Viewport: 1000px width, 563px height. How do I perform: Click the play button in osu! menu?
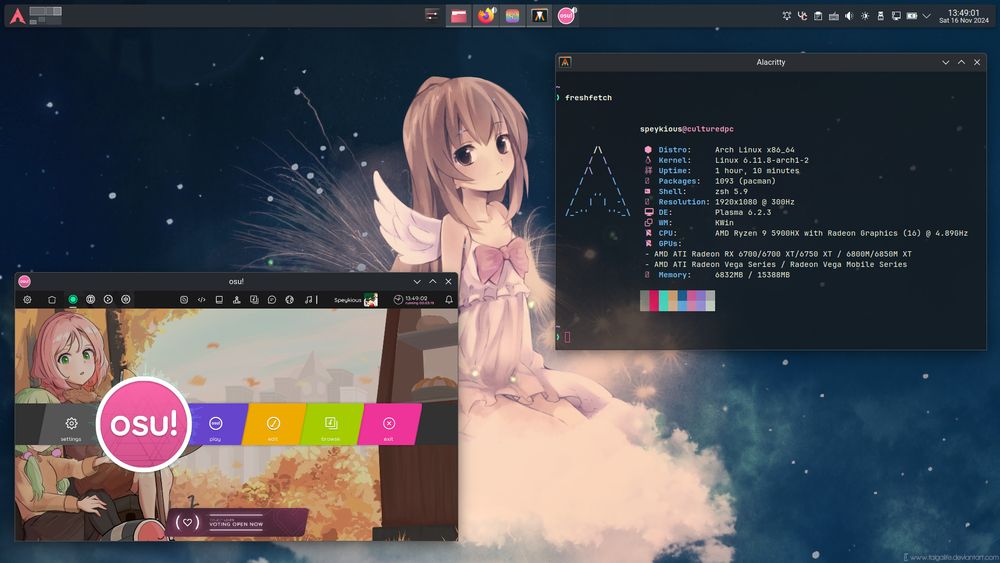pos(216,424)
